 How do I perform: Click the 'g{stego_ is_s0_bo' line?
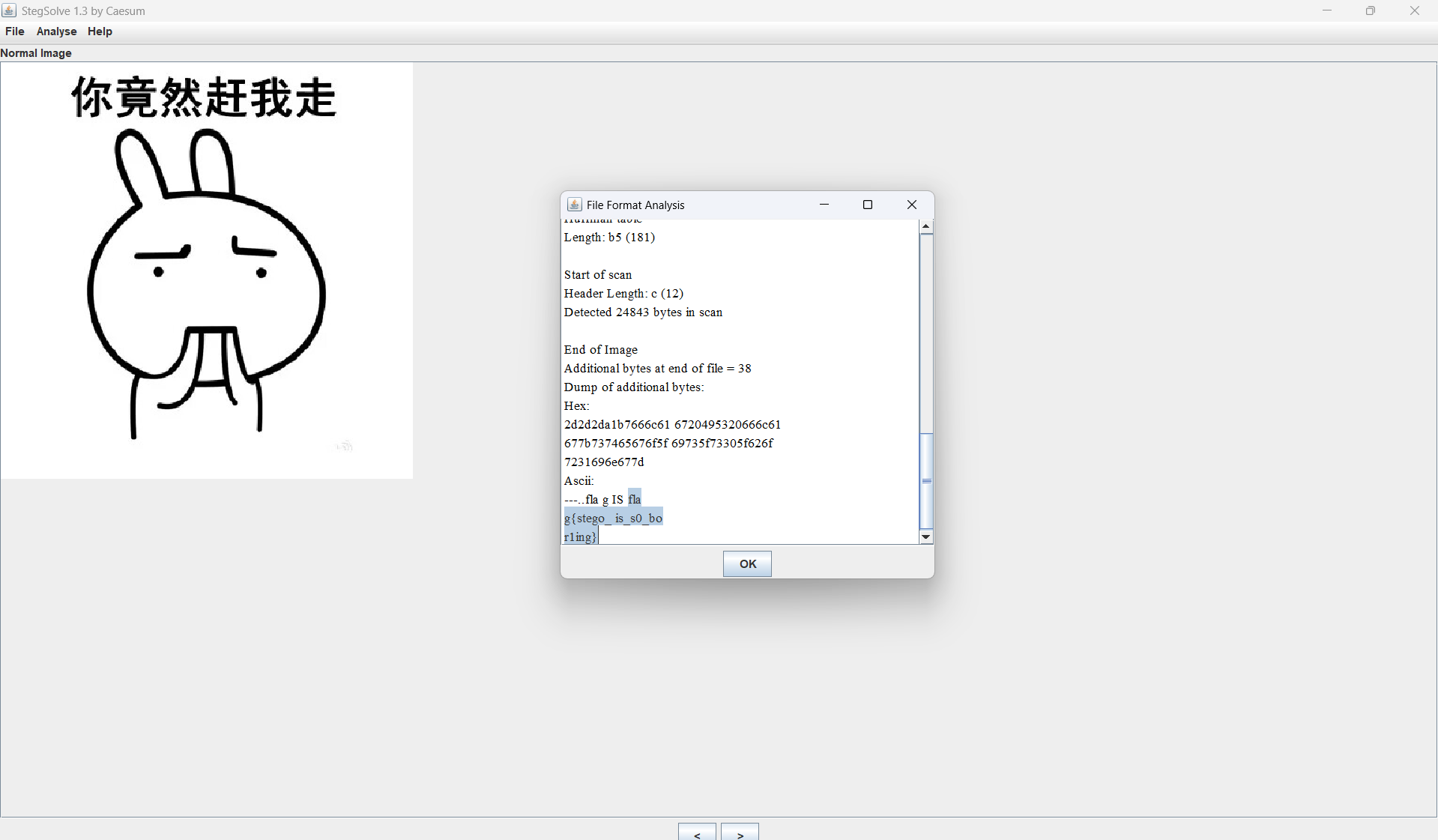coord(614,519)
